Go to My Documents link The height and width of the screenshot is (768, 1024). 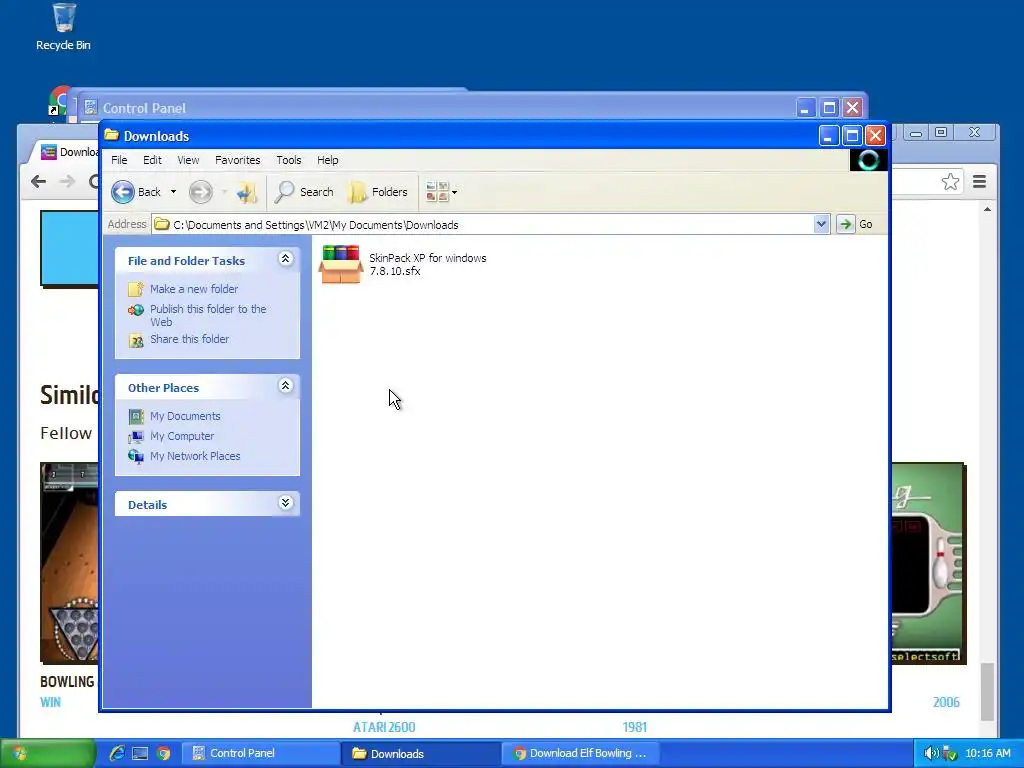(185, 416)
